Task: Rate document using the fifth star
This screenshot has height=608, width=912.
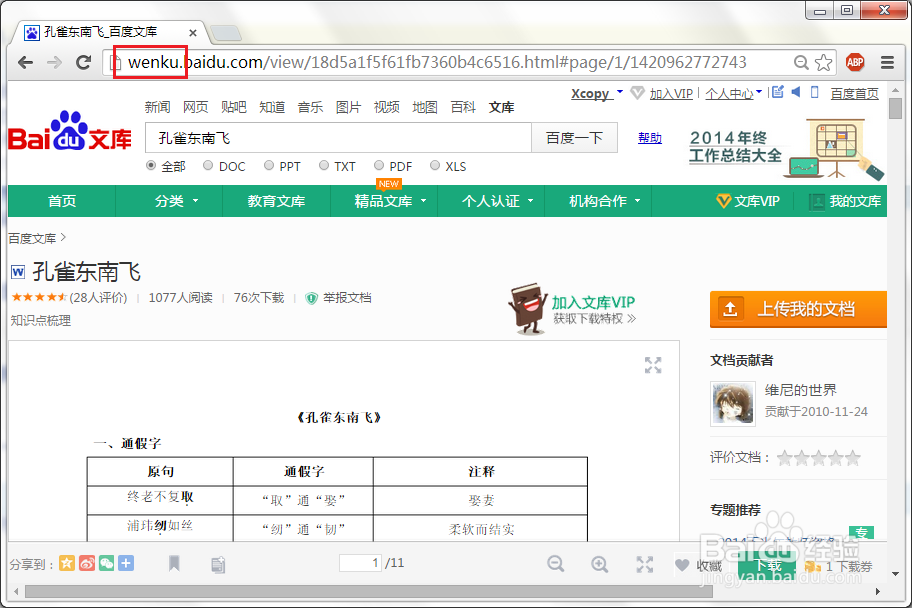Action: [853, 458]
